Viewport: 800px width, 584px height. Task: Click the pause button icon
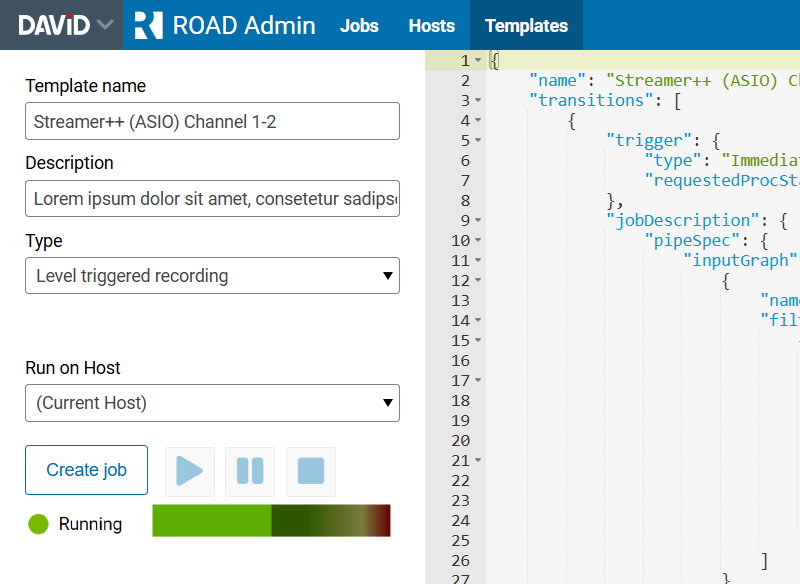[x=250, y=471]
